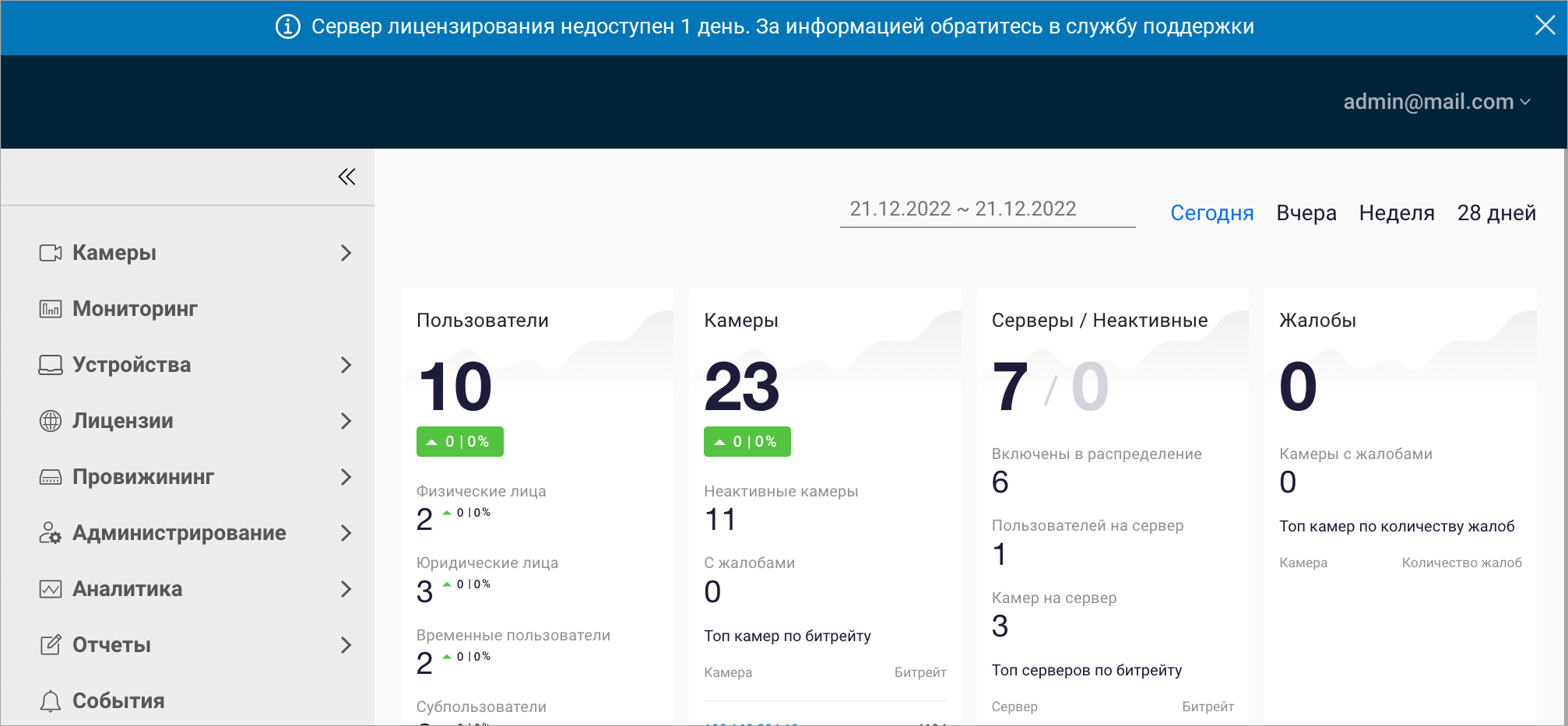
Task: Click the Аналитика graph icon
Action: coord(51,589)
